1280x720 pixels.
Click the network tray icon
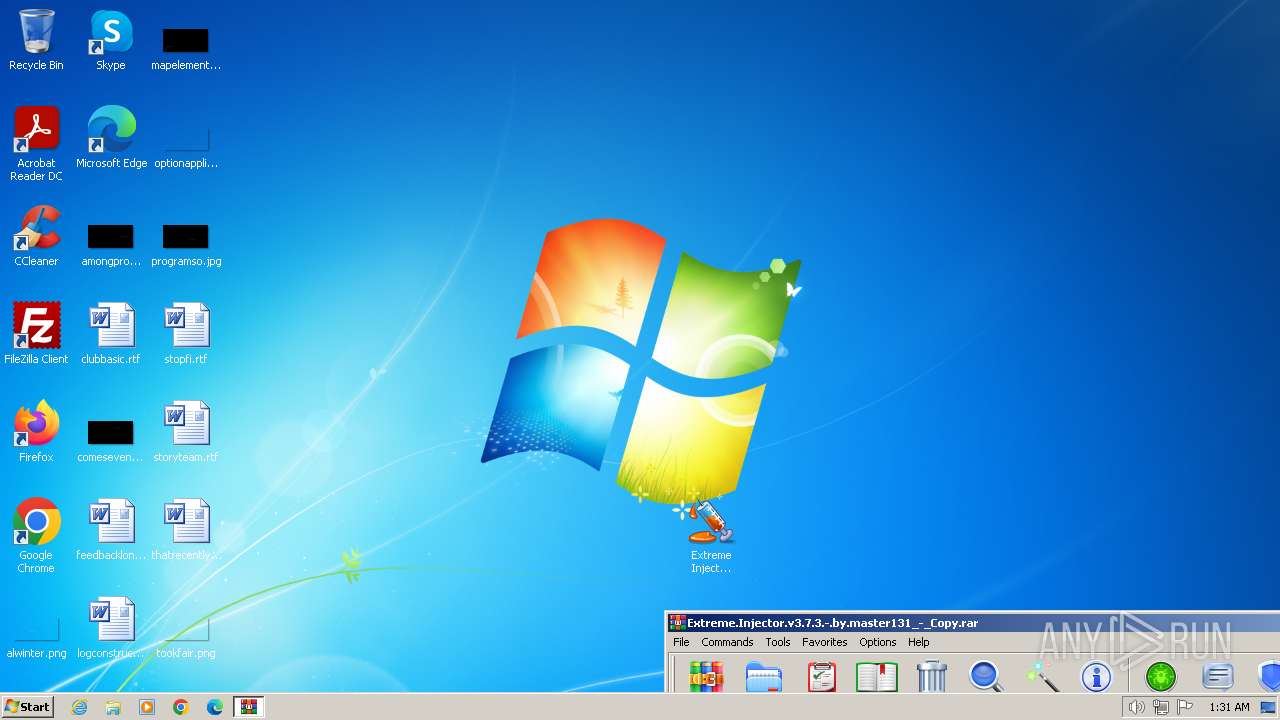point(1160,707)
